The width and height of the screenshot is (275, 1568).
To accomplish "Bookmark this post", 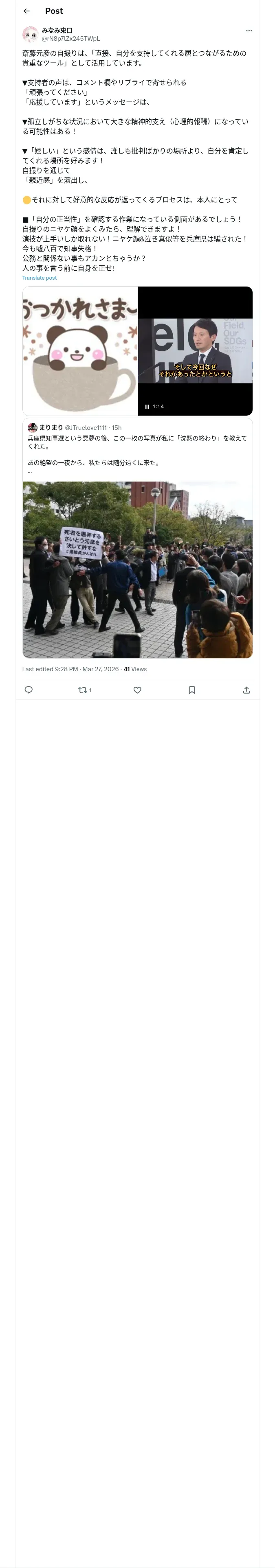I will click(x=191, y=690).
